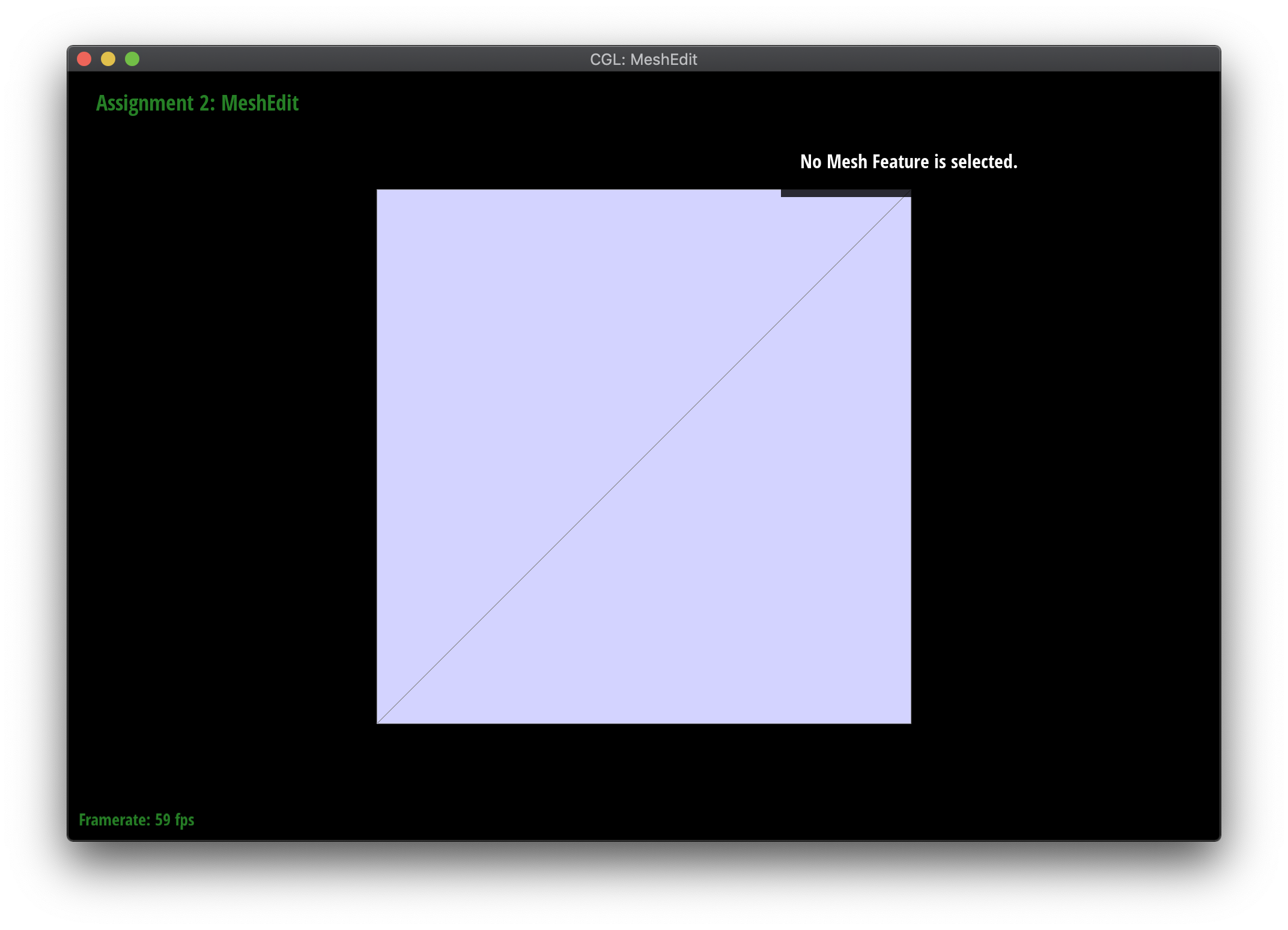Click the 'Framerate: 59 fps' readout

pos(136,820)
